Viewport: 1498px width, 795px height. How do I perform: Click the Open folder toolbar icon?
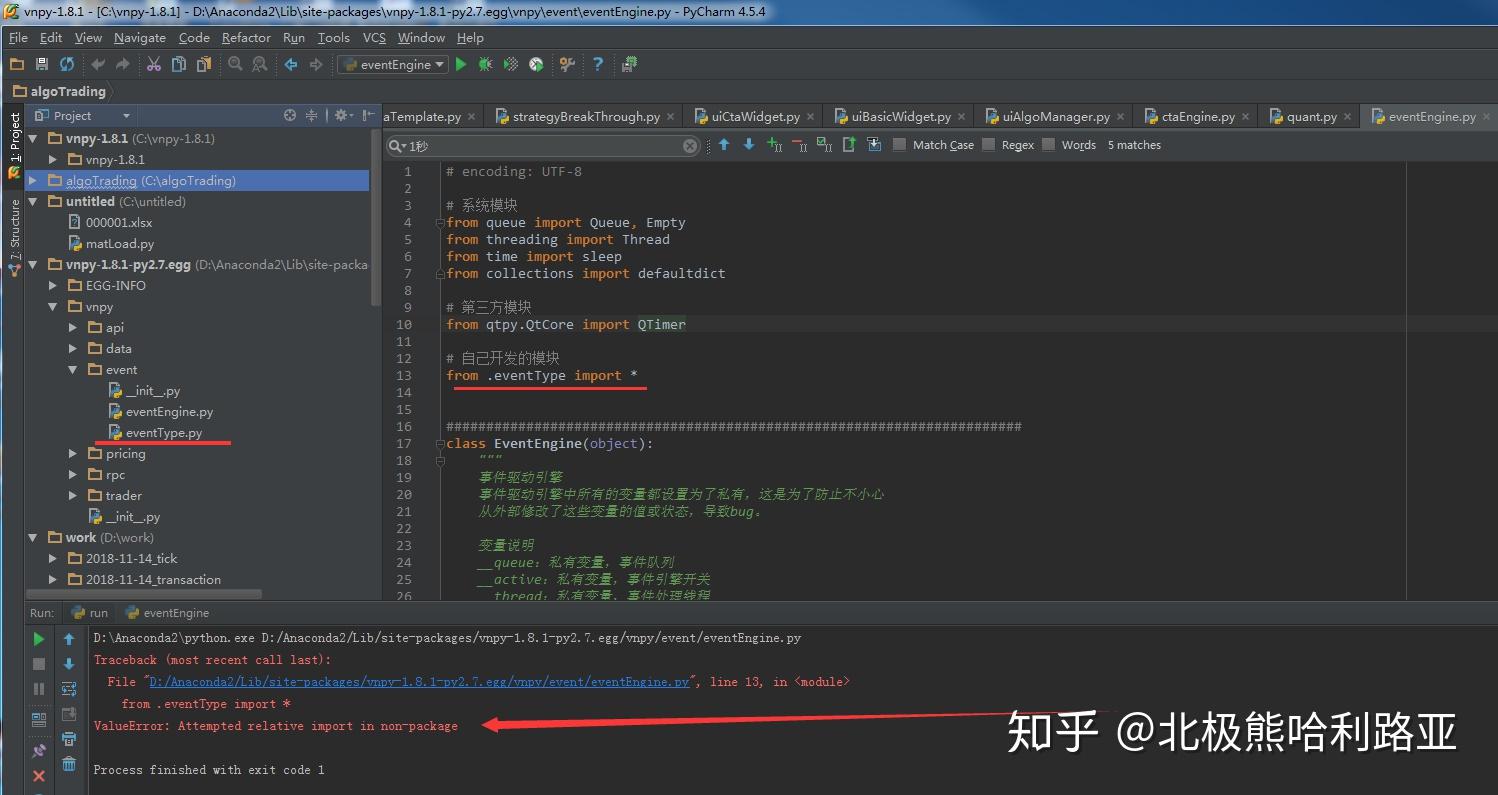click(x=17, y=64)
